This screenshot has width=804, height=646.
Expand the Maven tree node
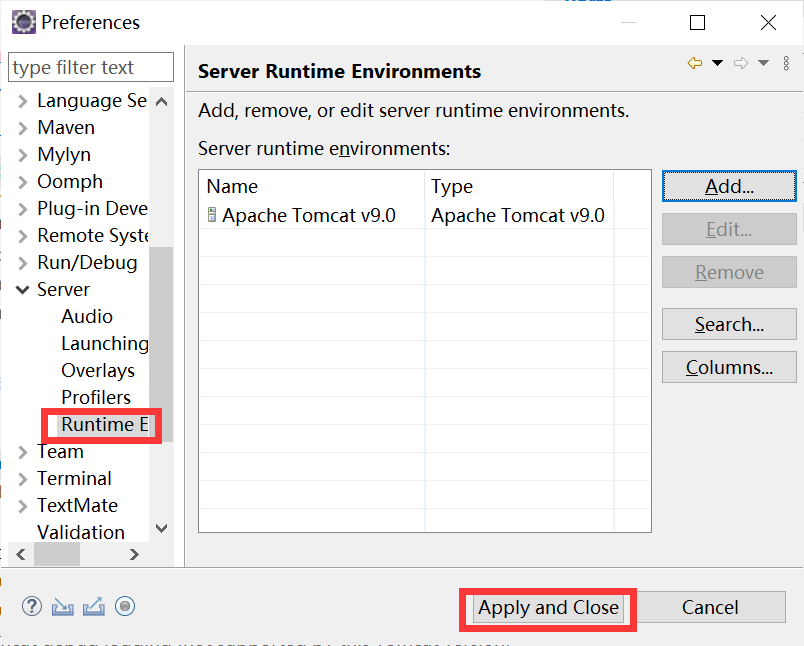tap(22, 128)
